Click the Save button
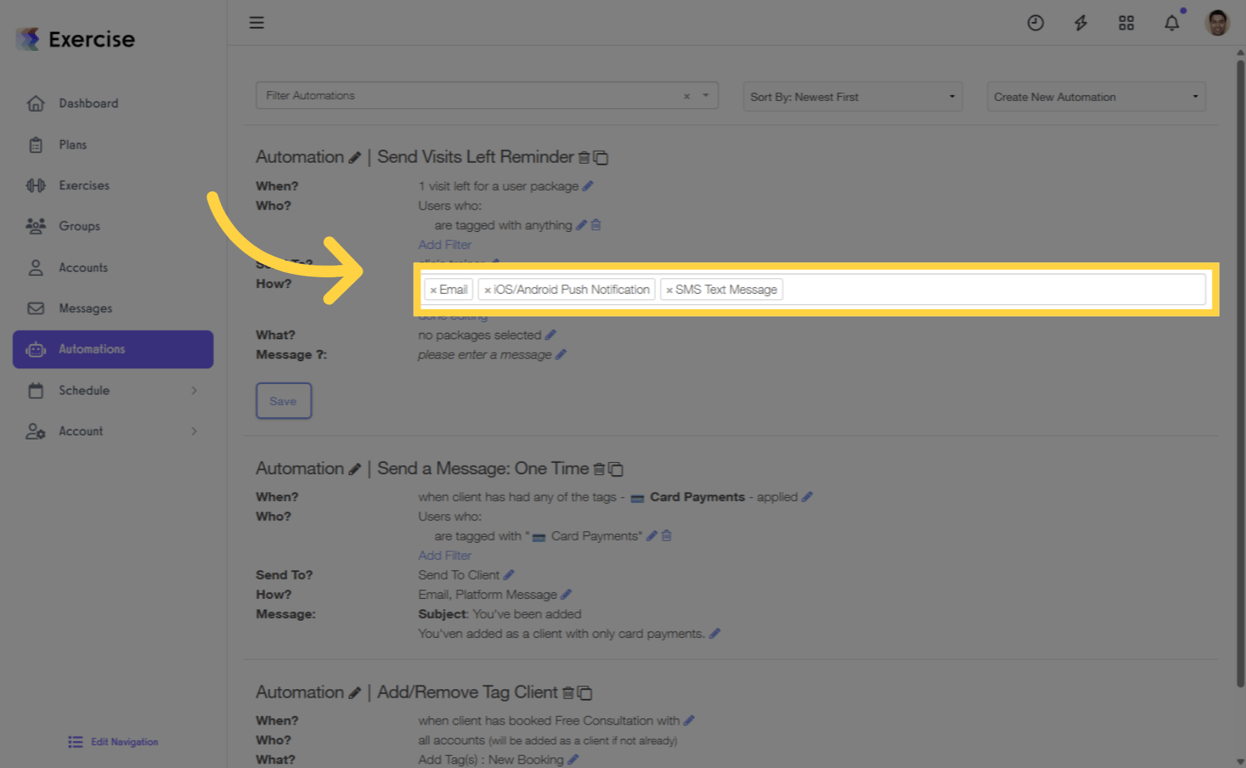The width and height of the screenshot is (1246, 768). click(283, 400)
